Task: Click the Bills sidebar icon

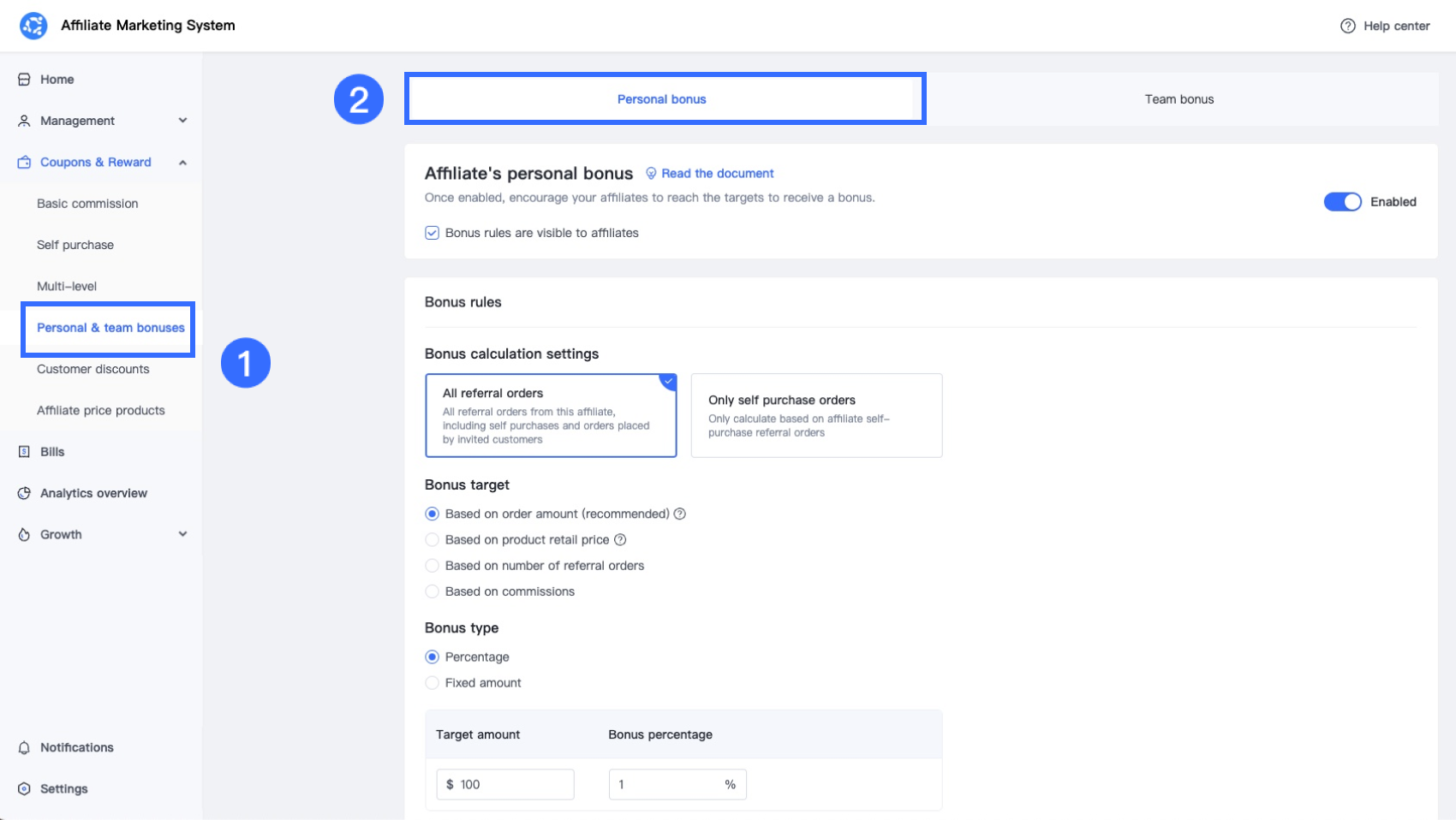Action: [24, 452]
